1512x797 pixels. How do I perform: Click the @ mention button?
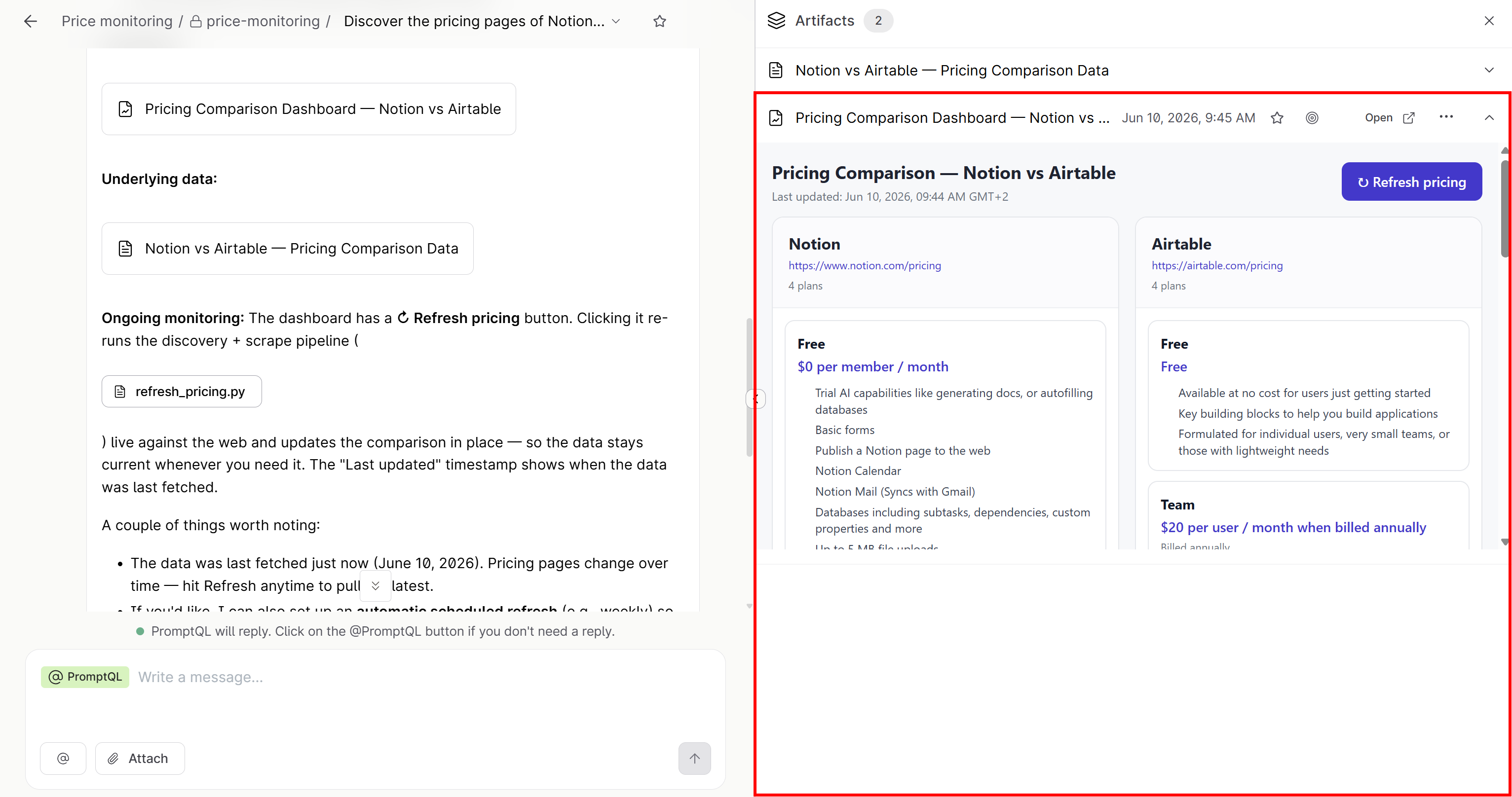pos(63,759)
